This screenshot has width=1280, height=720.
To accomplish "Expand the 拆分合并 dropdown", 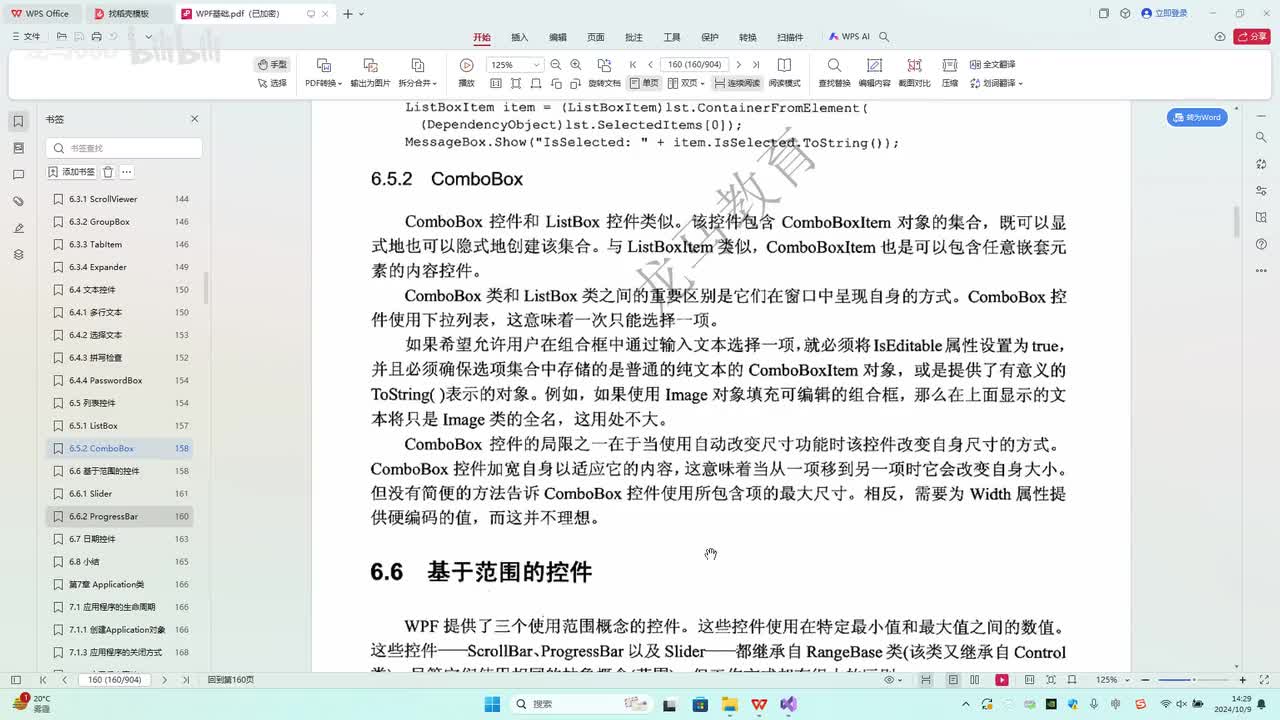I will click(417, 73).
